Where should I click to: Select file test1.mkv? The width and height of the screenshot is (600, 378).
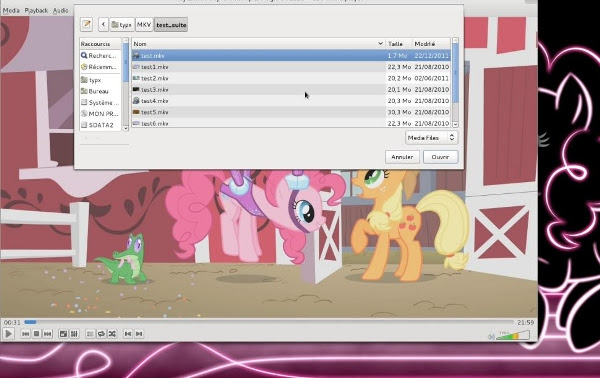[291, 67]
